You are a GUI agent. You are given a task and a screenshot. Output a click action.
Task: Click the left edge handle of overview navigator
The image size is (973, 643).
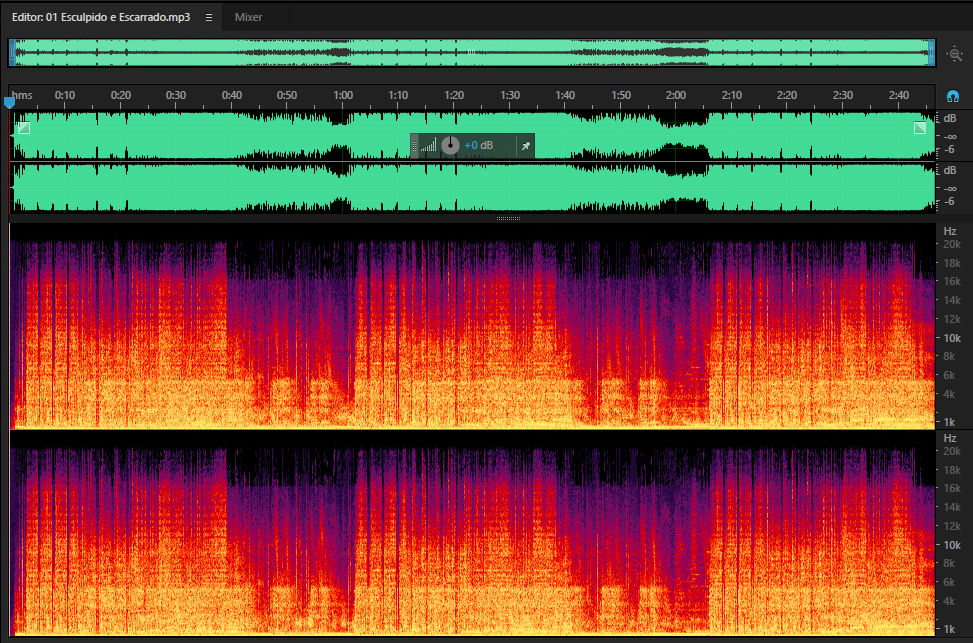point(11,53)
